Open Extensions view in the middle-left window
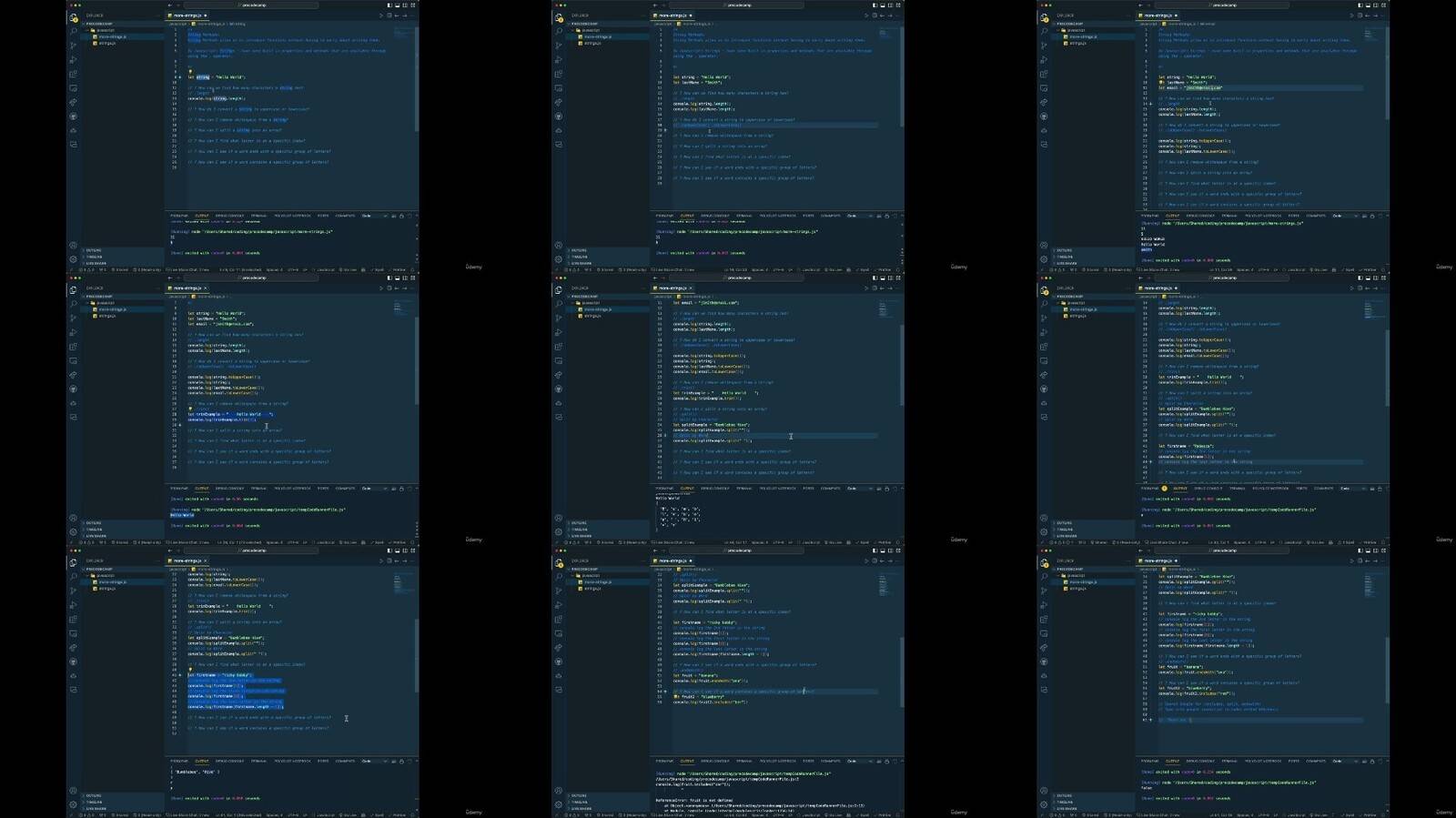This screenshot has height=818, width=1456. click(x=74, y=347)
